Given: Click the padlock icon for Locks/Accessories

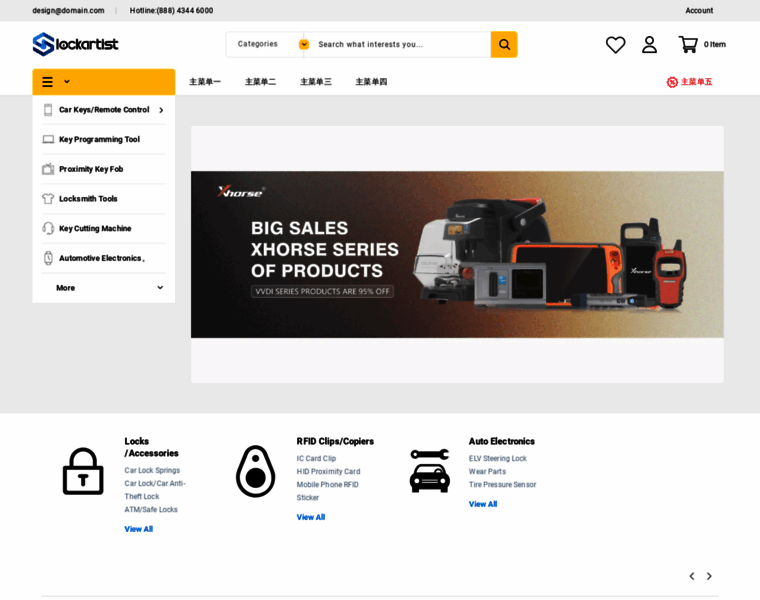Looking at the screenshot, I should [83, 471].
